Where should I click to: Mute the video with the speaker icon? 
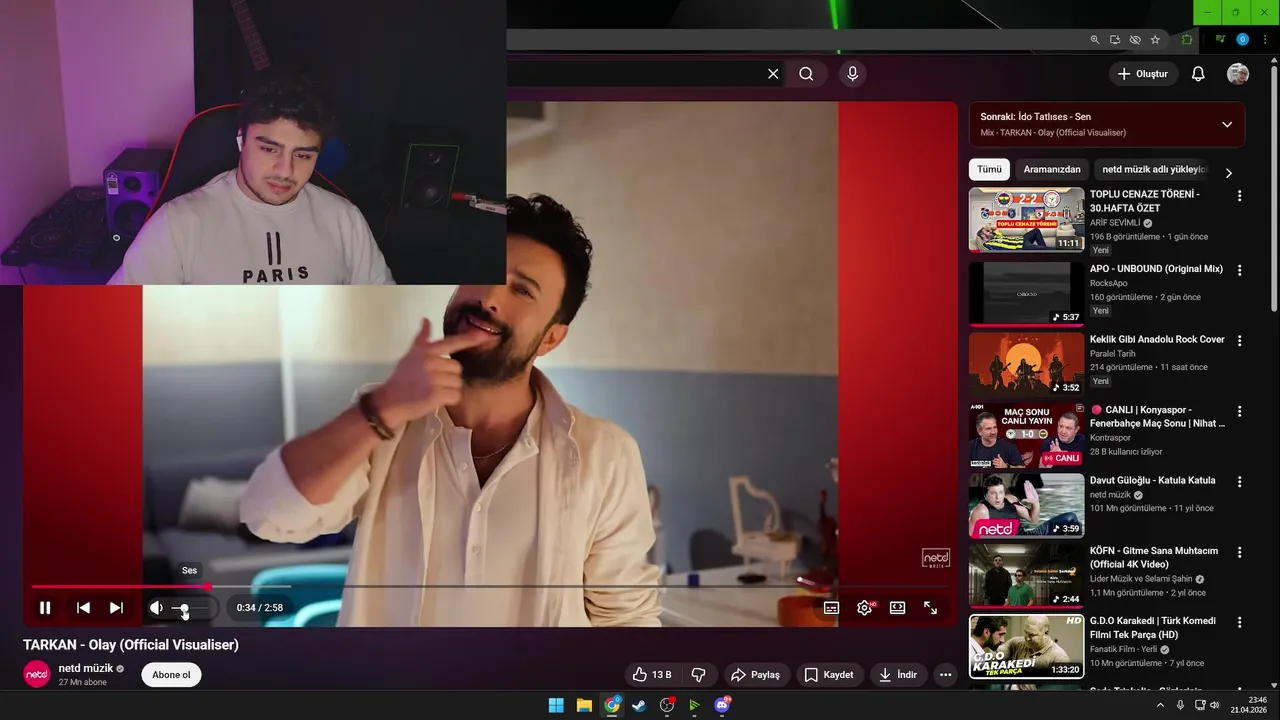click(x=156, y=607)
